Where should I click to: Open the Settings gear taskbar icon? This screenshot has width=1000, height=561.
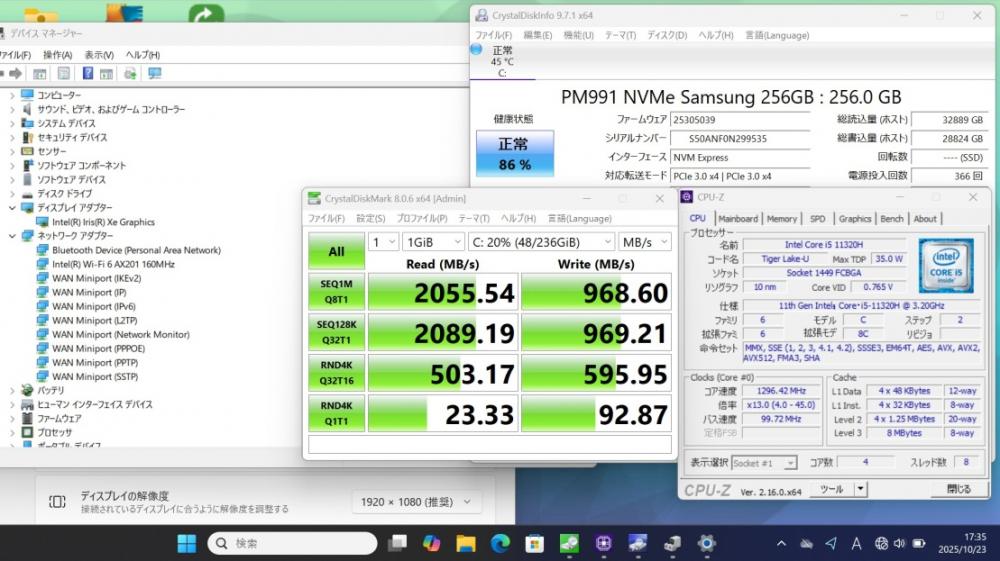pos(706,543)
